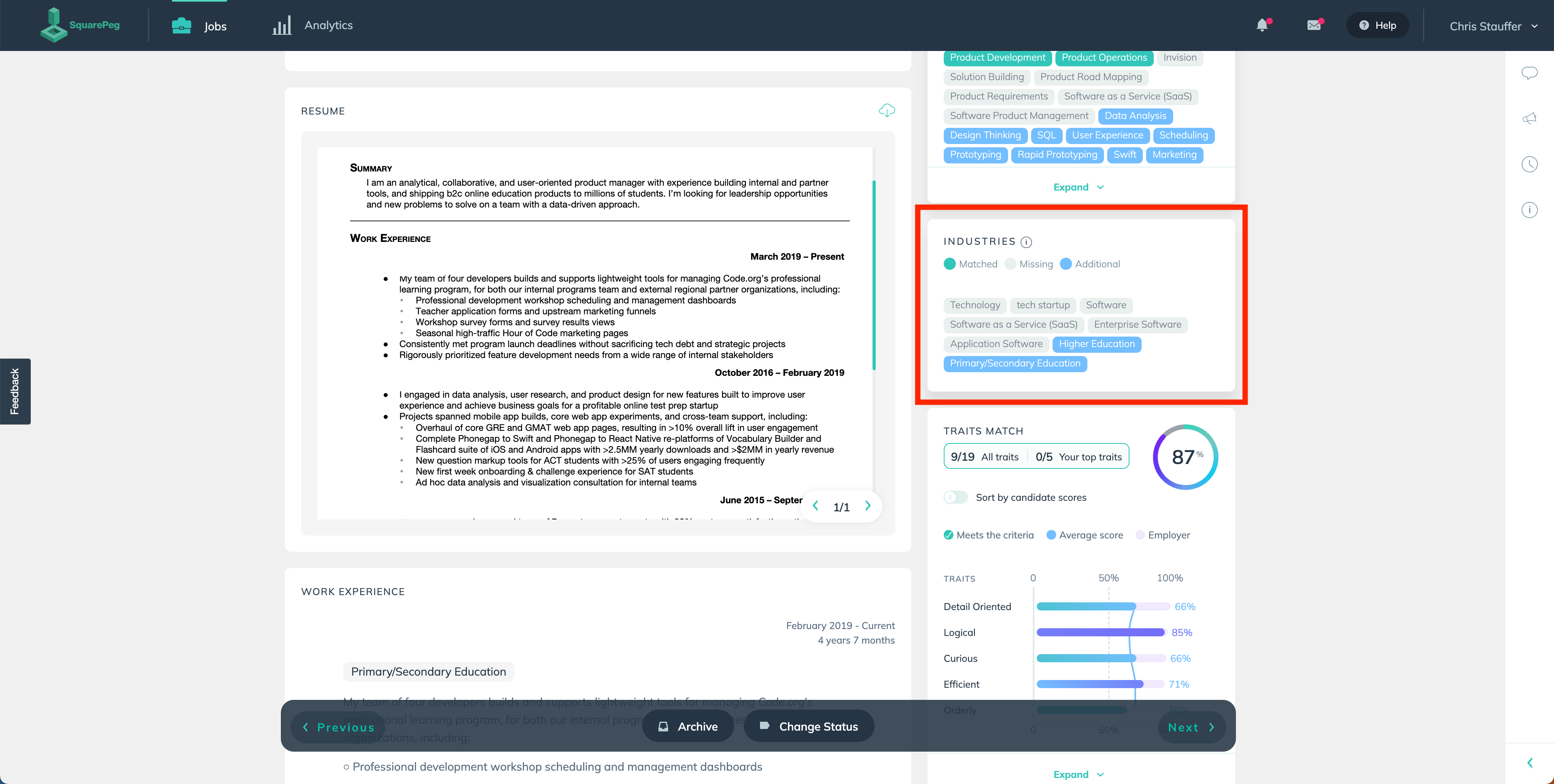This screenshot has height=784, width=1554.
Task: Click the resume vertical scrollbar
Action: tap(874, 275)
